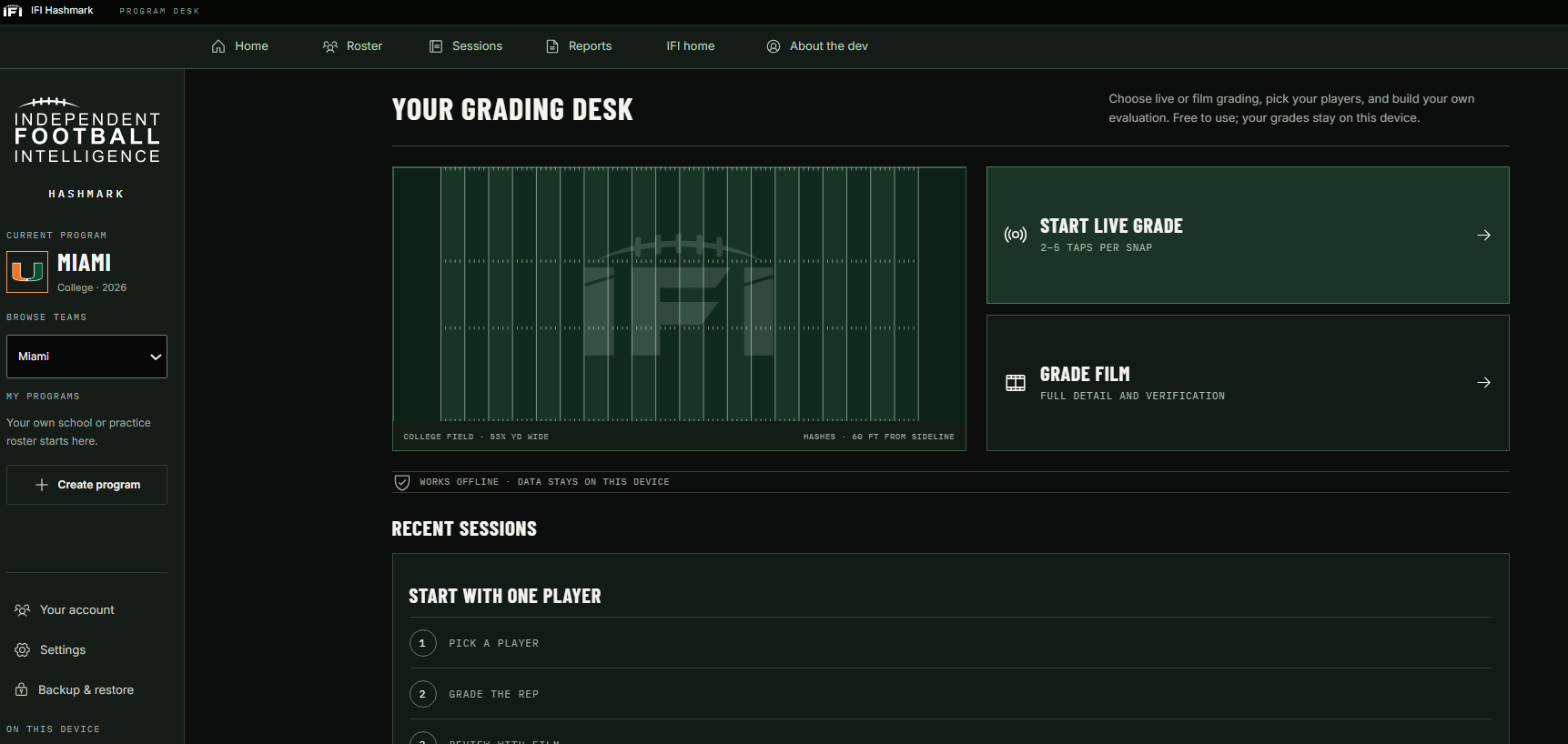Click the PICK A PLAYER step text
Screen dimensions: 1568x744
point(493,643)
